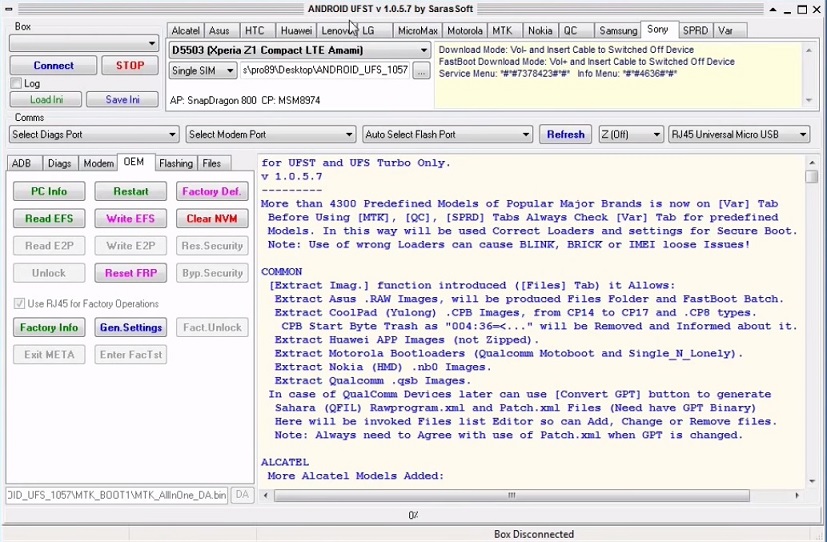This screenshot has height=542, width=827.
Task: Switch to the SPRD tab
Action: (x=695, y=31)
